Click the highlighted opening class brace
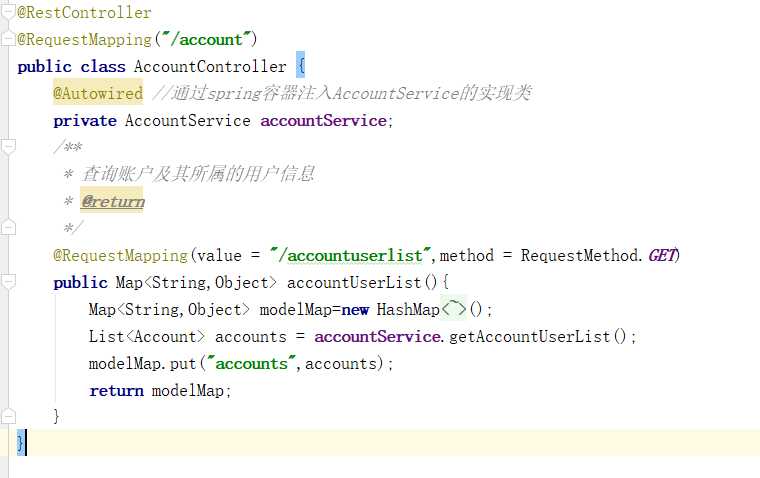Screen dimensions: 760x478 [x=301, y=65]
